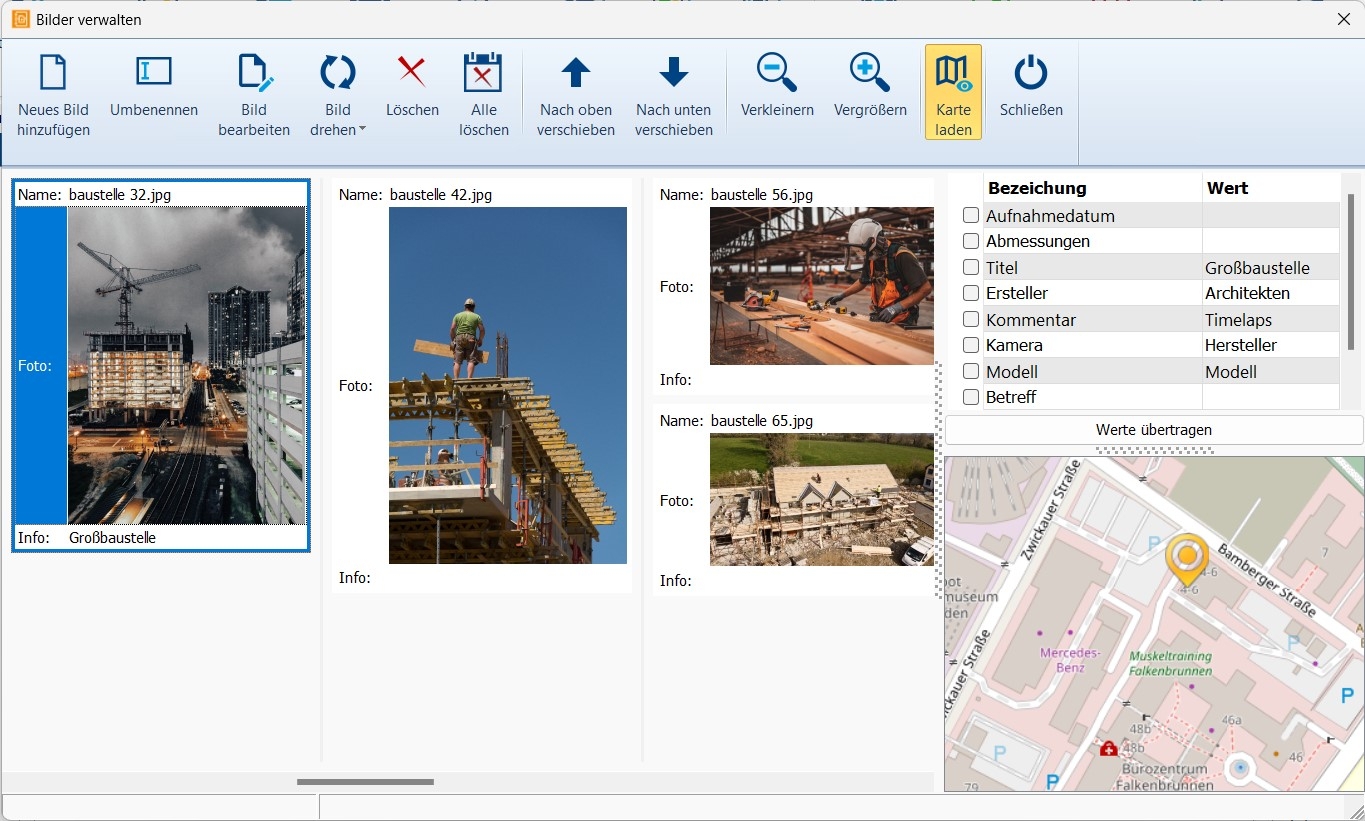Move image up with Nach oben verschieben
Screen dimensions: 1365x821
(575, 73)
